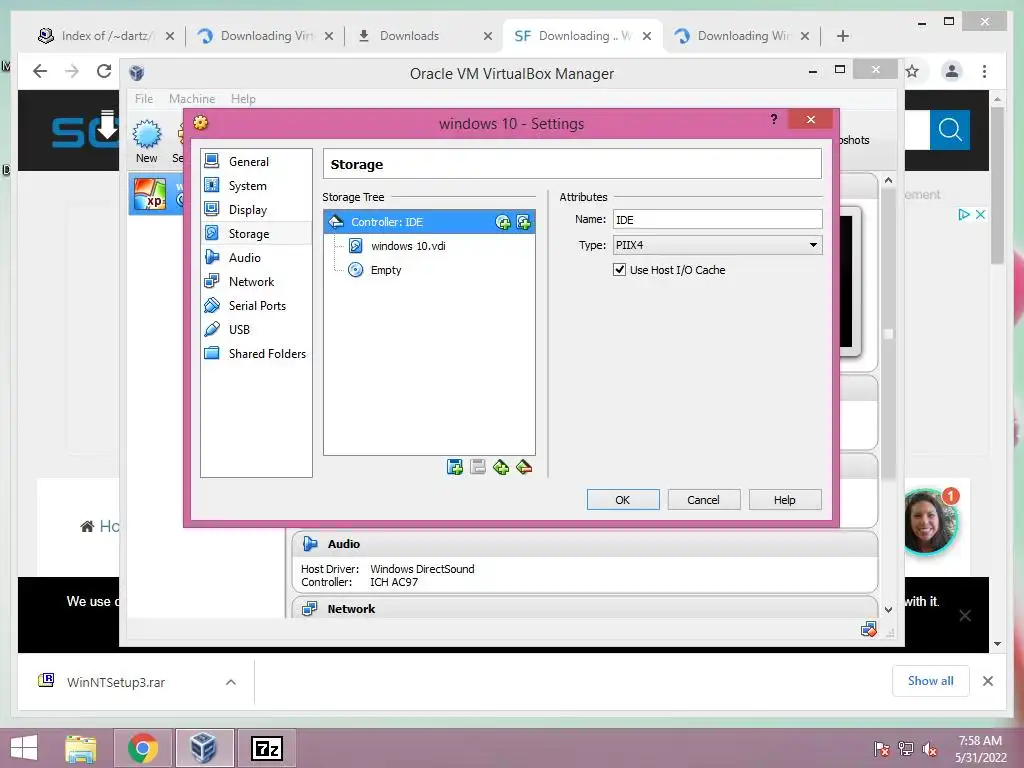
Task: Close the ad with X icon
Action: click(x=980, y=214)
